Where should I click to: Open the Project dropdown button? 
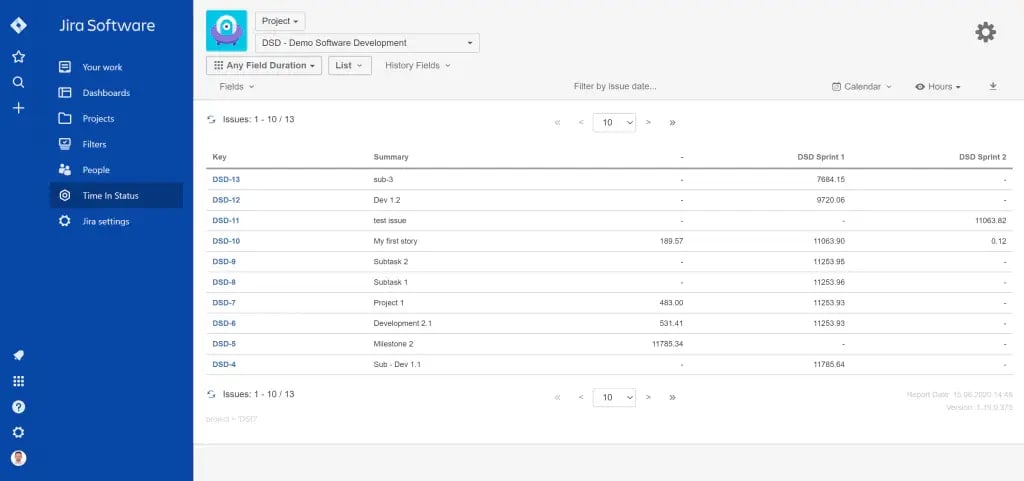tap(280, 21)
